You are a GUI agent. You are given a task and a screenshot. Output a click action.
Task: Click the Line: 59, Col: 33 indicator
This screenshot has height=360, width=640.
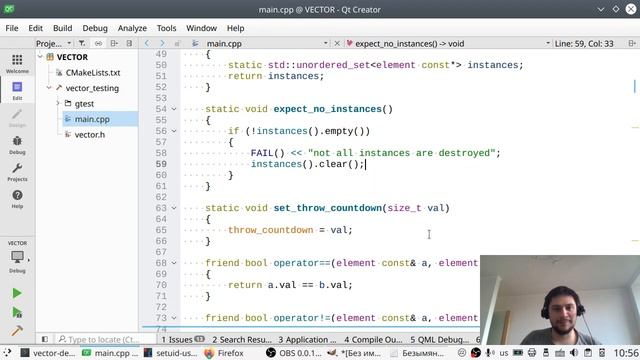click(584, 43)
